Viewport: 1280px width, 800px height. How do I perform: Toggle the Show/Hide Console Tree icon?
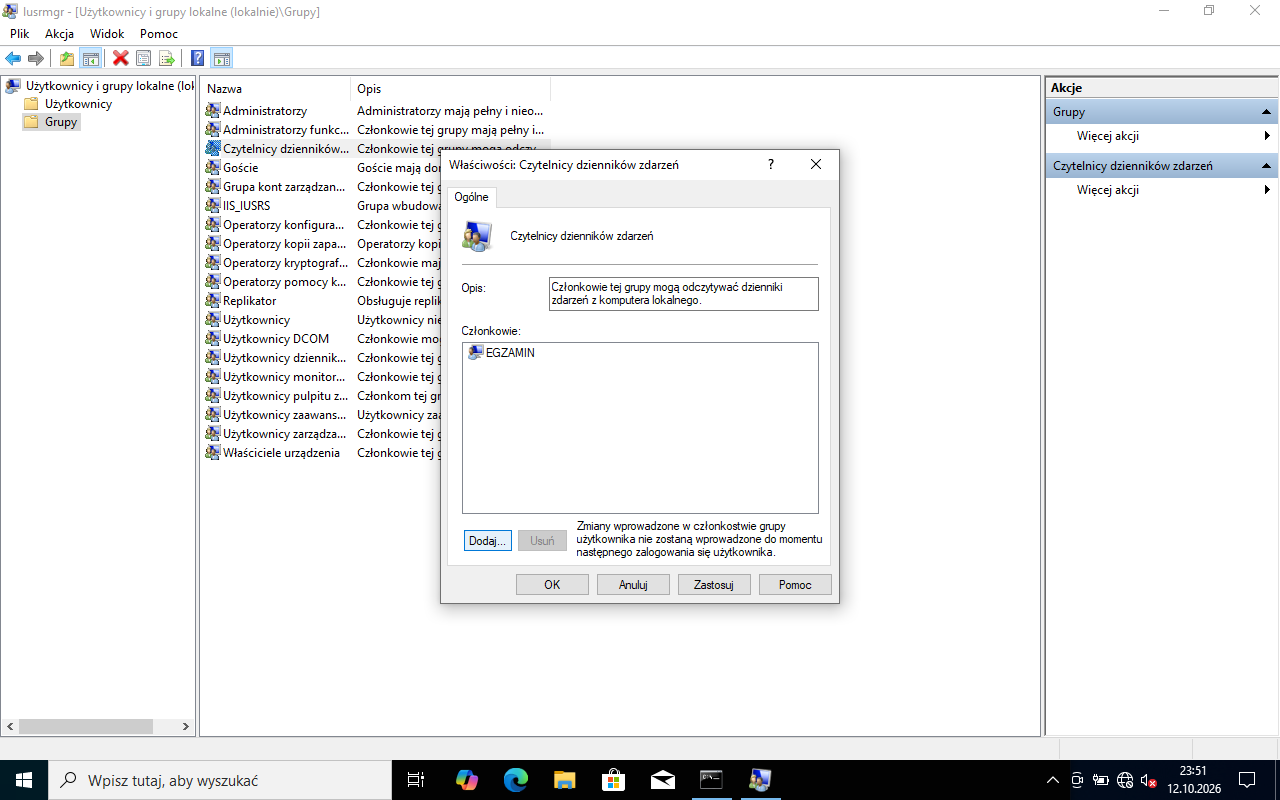click(90, 58)
